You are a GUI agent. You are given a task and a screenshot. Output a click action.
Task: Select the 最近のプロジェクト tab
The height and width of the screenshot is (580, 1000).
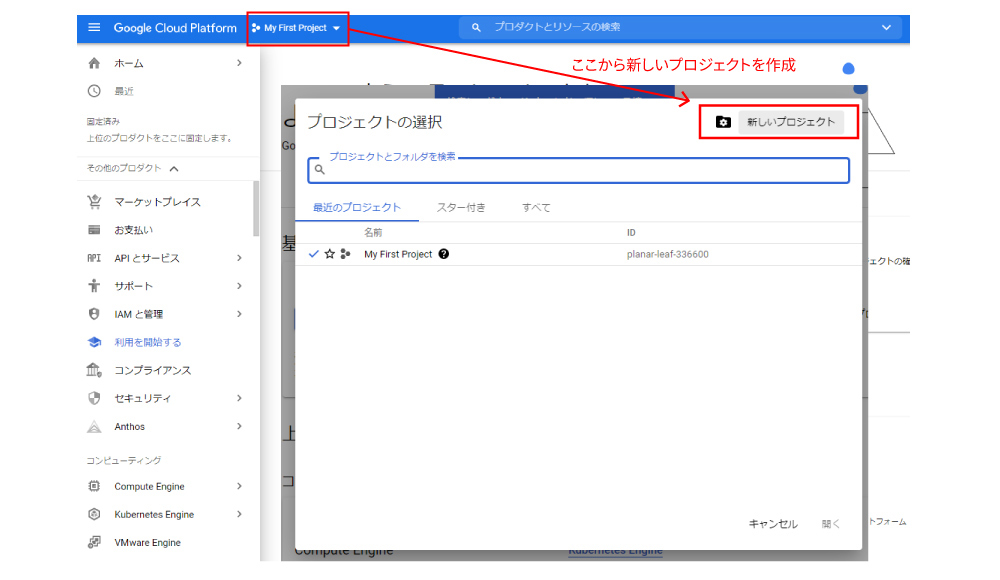pos(357,207)
